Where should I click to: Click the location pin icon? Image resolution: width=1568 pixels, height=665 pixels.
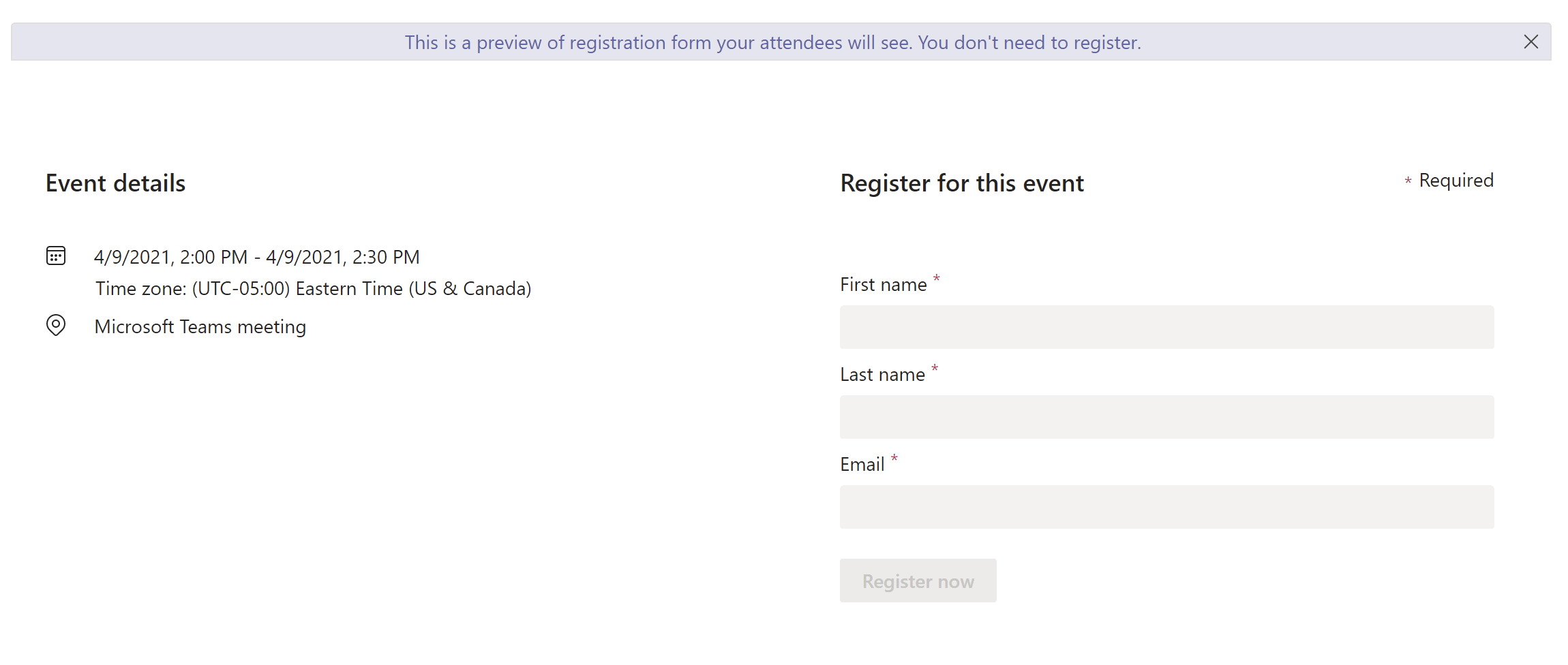[56, 325]
